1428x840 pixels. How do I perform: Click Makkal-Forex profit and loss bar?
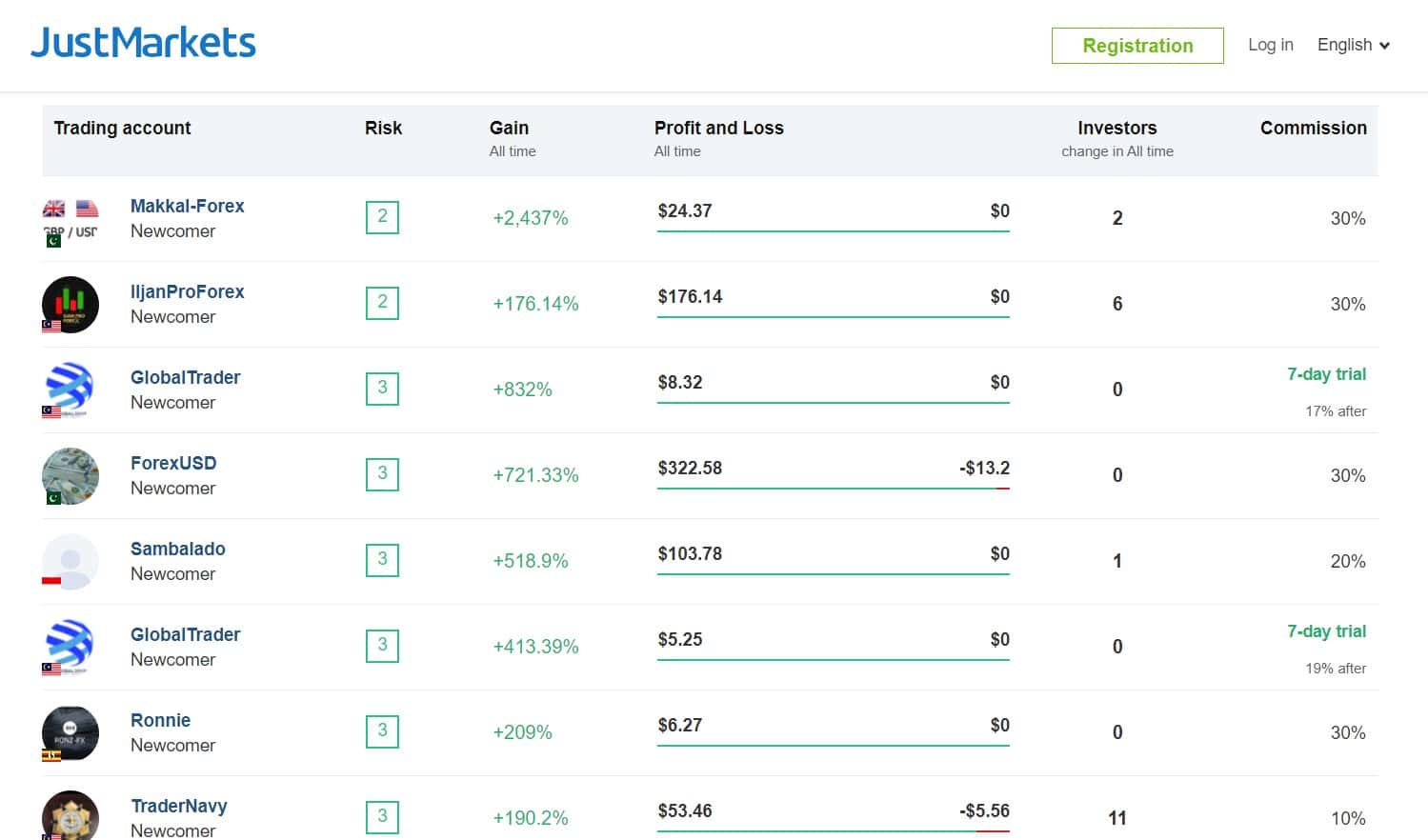click(x=833, y=230)
